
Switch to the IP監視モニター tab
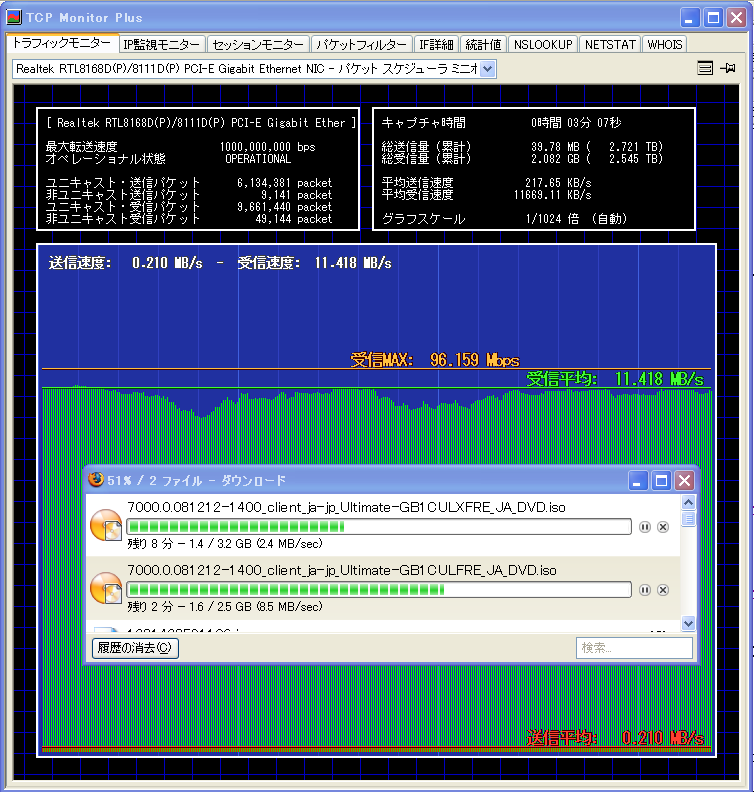coord(162,44)
